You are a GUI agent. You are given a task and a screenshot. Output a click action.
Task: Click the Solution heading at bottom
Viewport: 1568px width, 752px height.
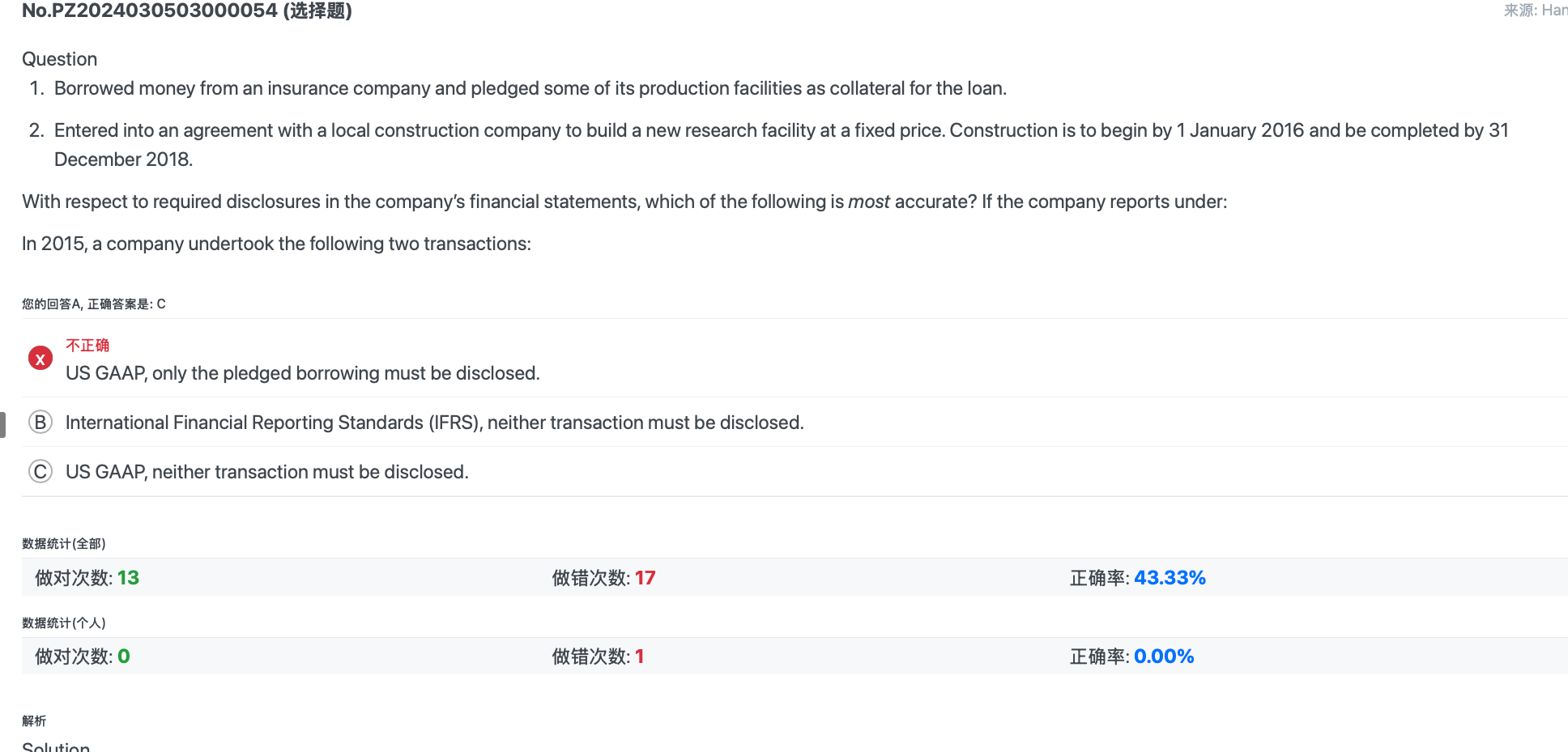coord(56,746)
